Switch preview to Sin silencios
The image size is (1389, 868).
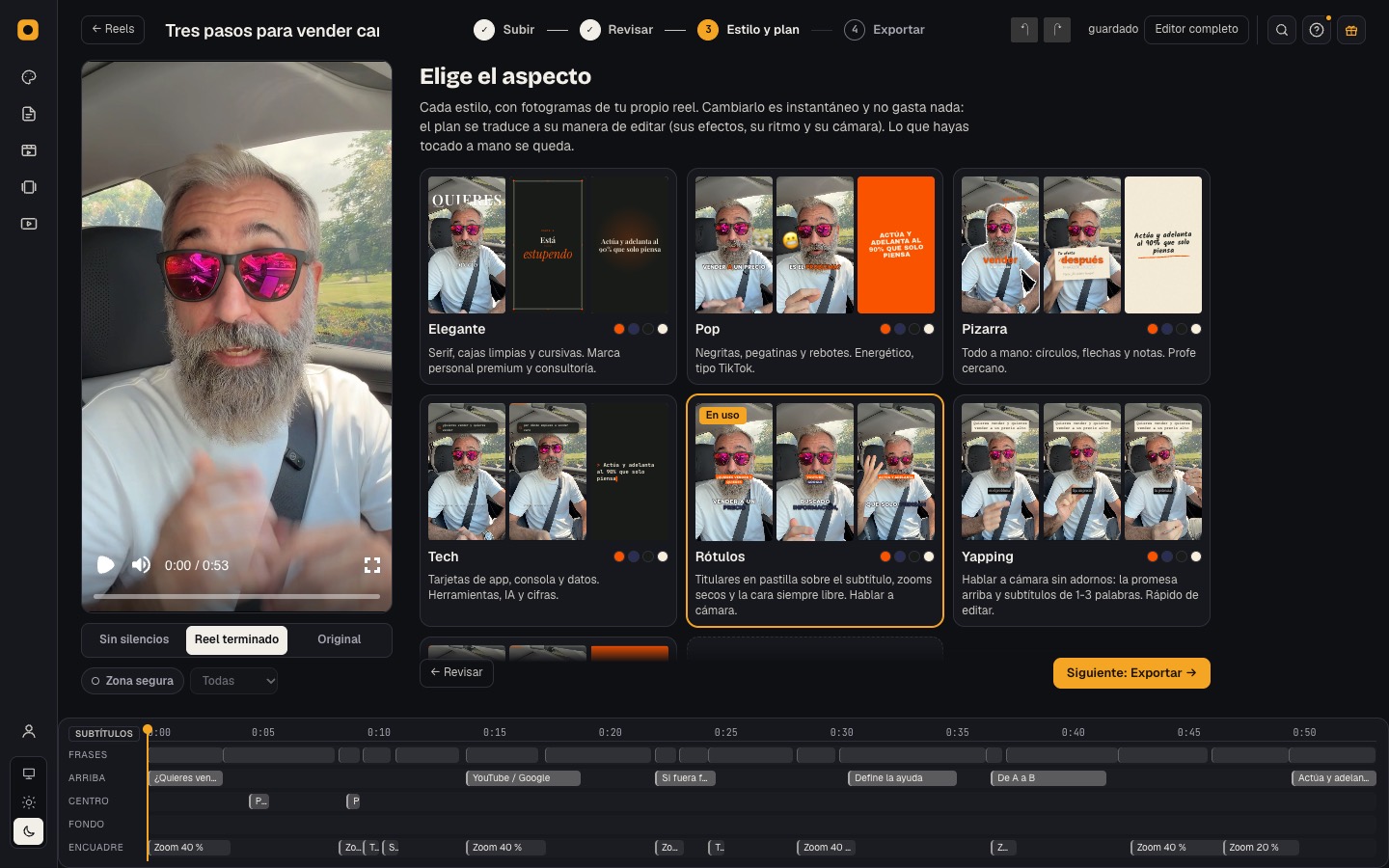(134, 639)
